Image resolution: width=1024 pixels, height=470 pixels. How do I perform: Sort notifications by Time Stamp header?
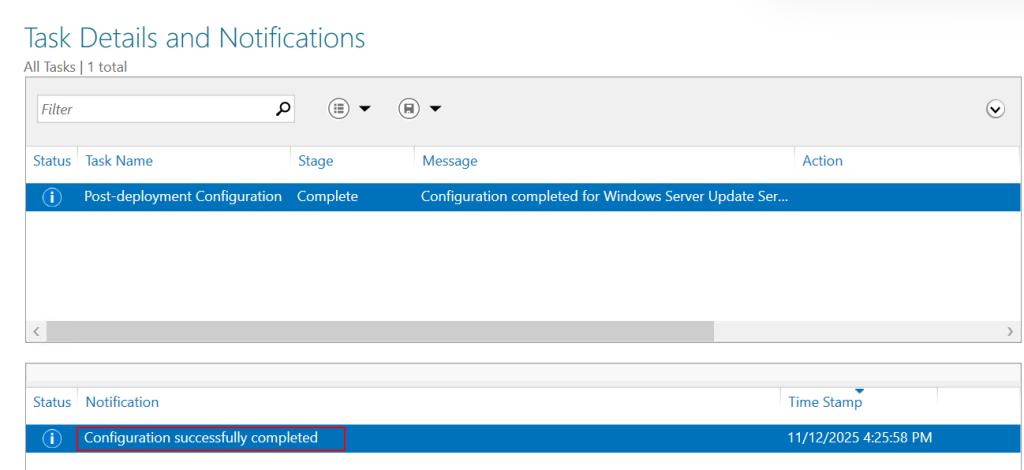click(825, 402)
